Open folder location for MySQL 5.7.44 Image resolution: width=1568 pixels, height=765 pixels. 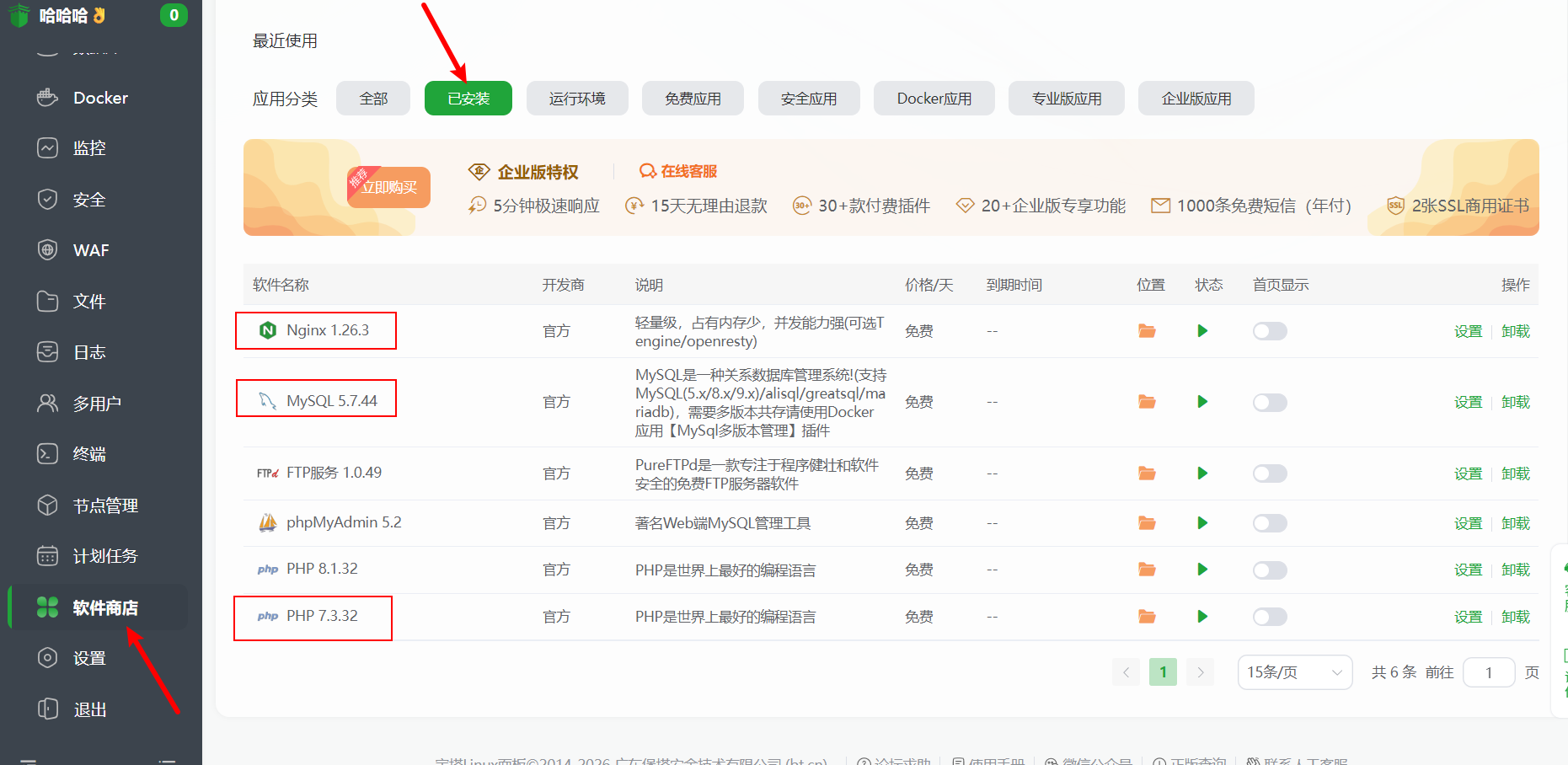pyautogui.click(x=1147, y=402)
